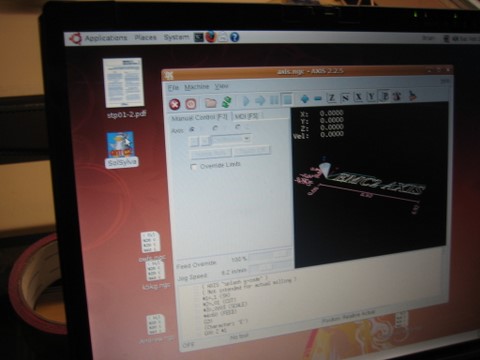This screenshot has width=480, height=360.
Task: Switch to the X side view
Action: point(358,97)
